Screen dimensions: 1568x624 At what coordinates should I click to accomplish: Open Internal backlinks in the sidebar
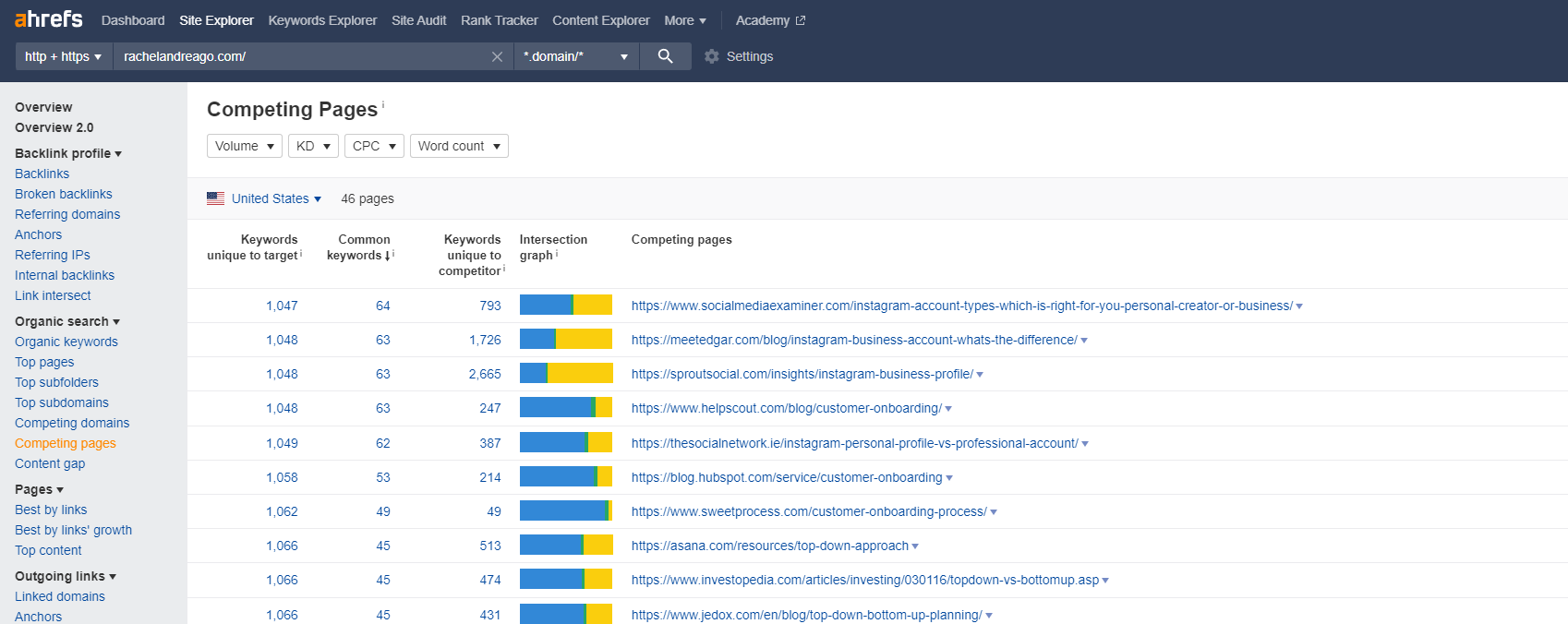pyautogui.click(x=65, y=275)
